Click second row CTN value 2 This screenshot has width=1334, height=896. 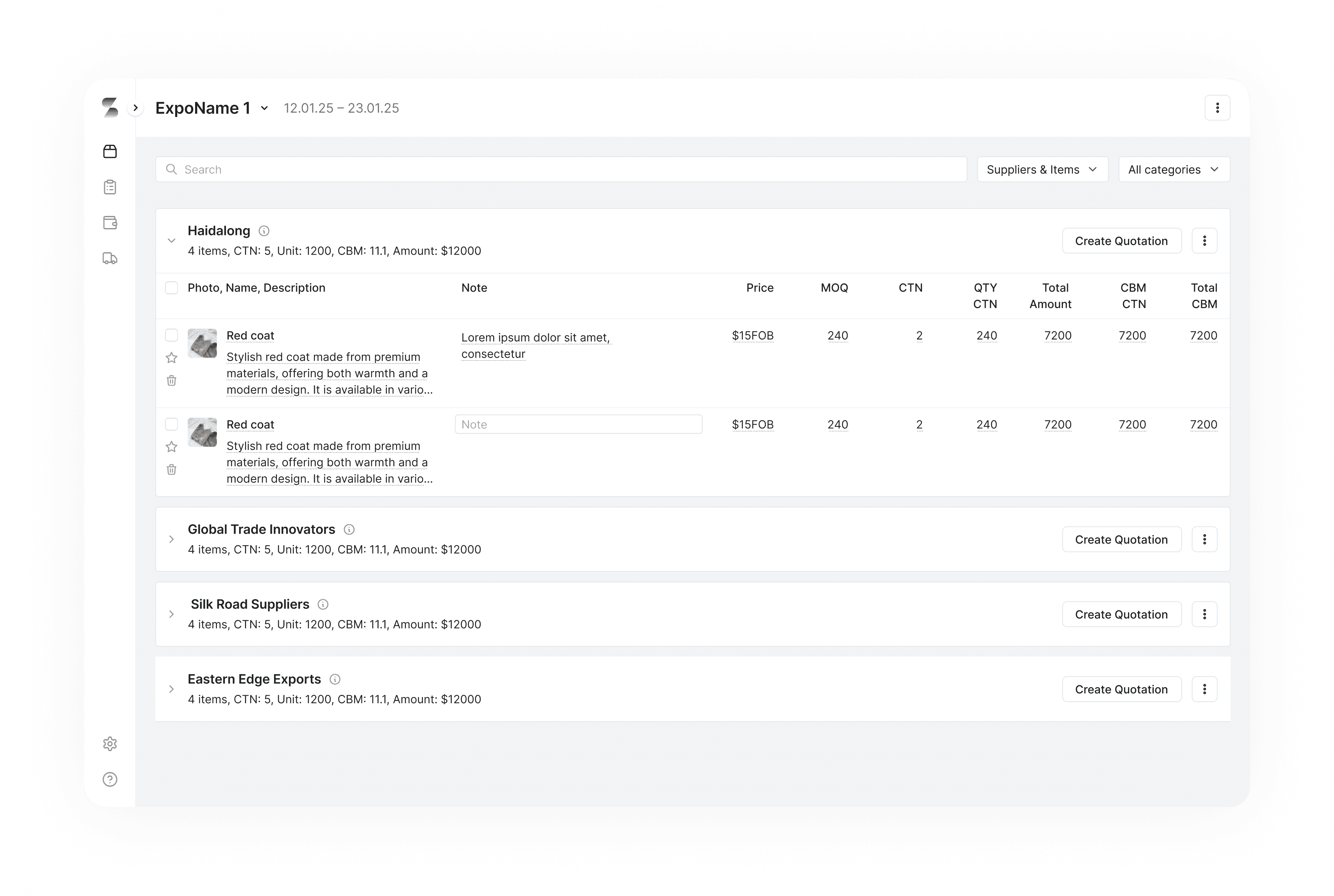919,425
